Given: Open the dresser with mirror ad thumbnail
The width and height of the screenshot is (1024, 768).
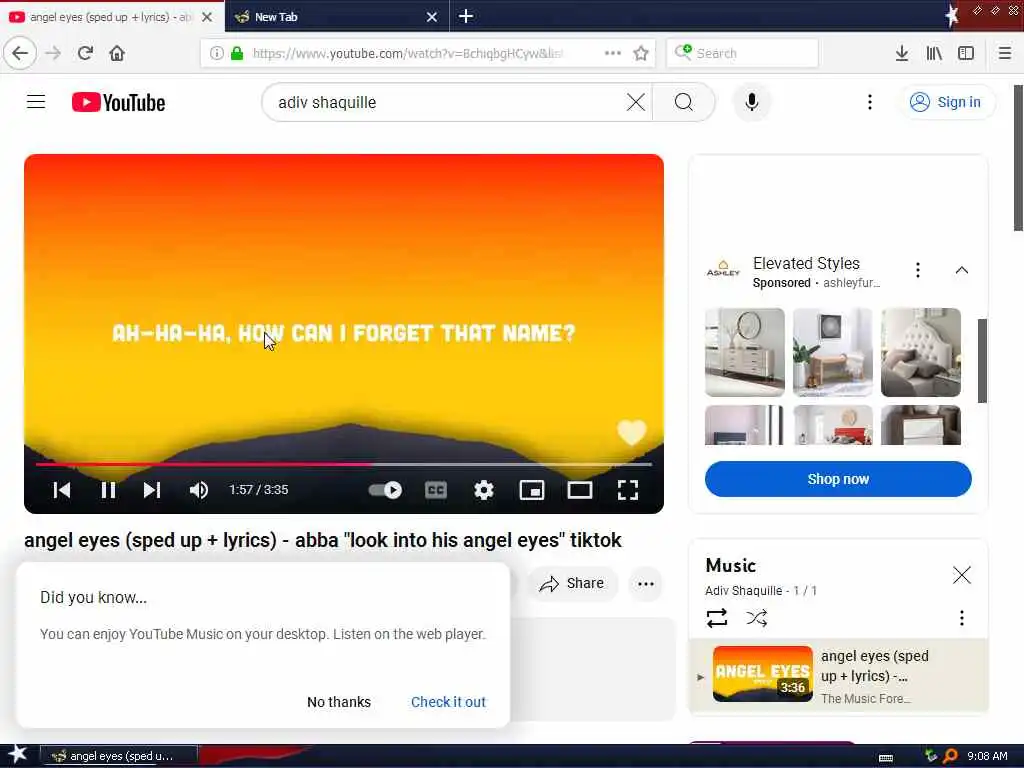Looking at the screenshot, I should [x=744, y=352].
